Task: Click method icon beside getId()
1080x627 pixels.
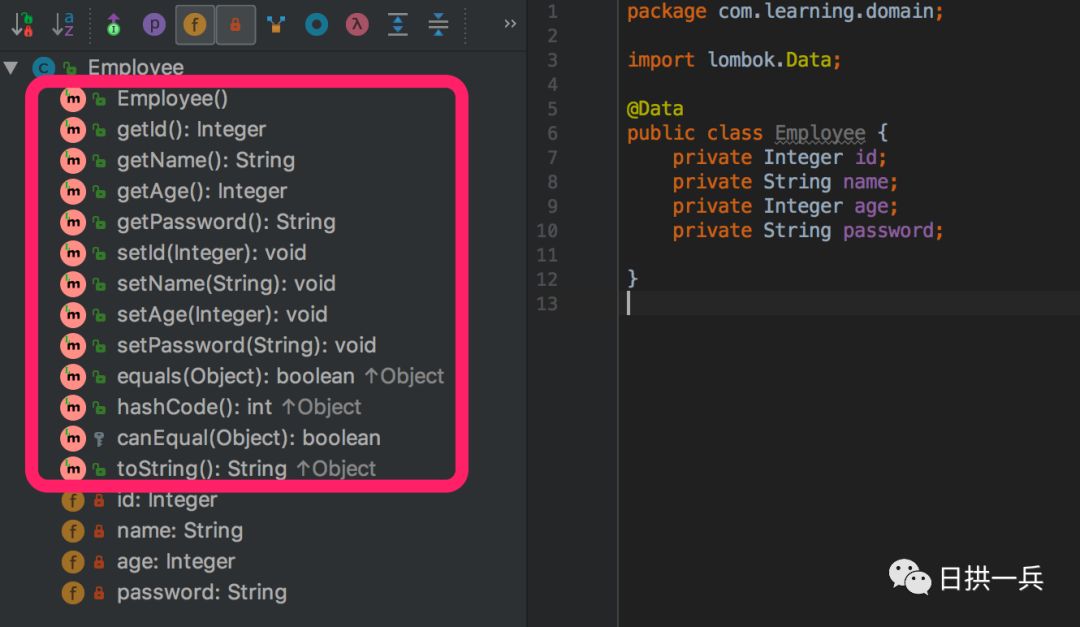Action: [x=73, y=130]
